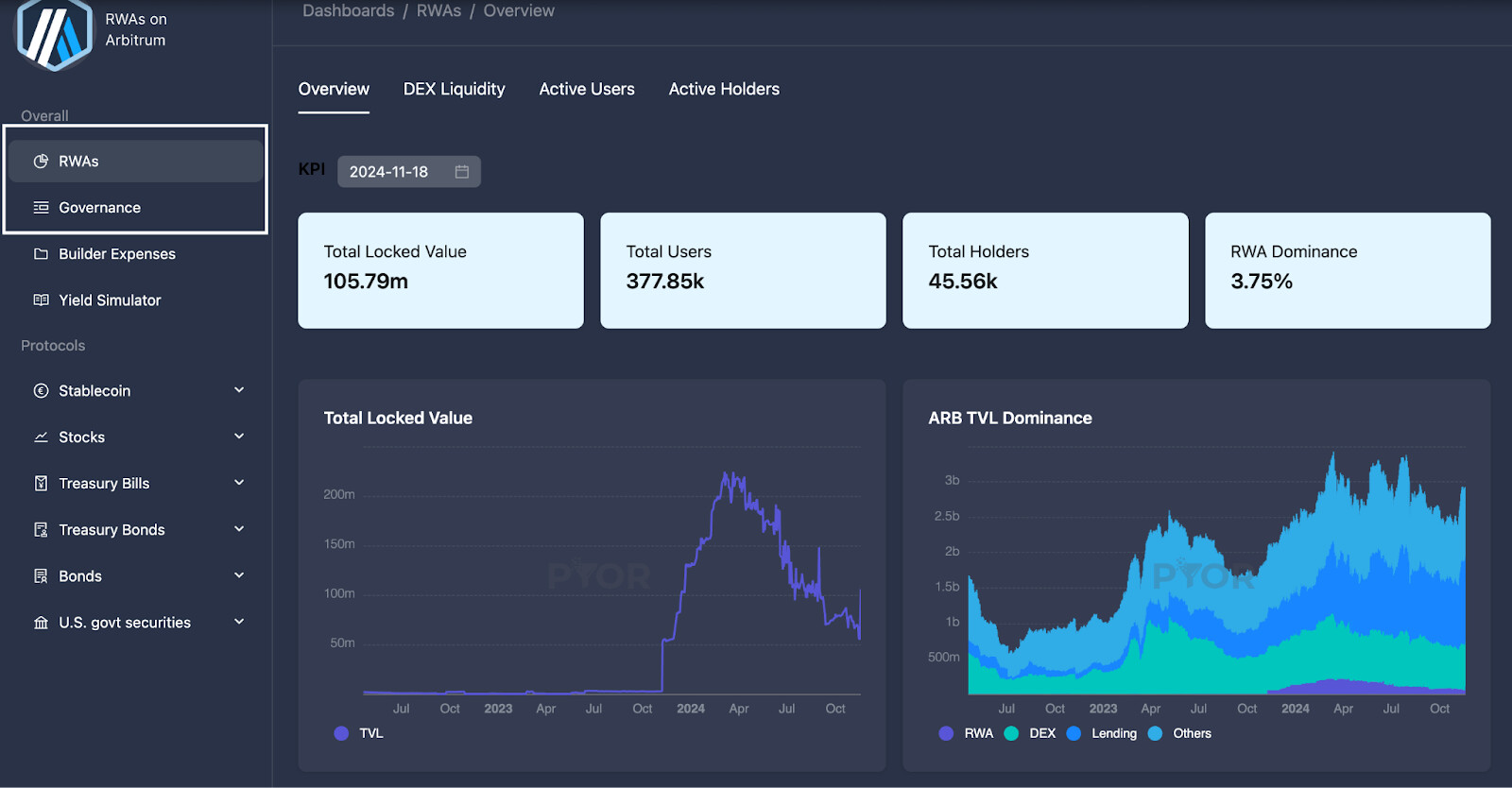Click the Total Holders KPI card
1512x788 pixels.
pos(1045,270)
